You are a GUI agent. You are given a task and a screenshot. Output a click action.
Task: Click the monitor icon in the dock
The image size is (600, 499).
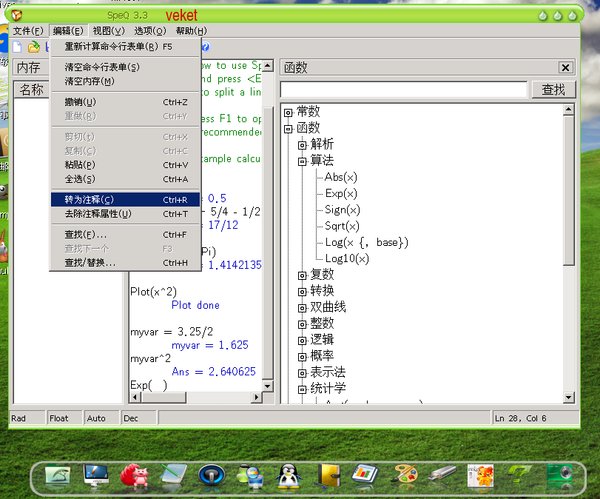pos(97,475)
